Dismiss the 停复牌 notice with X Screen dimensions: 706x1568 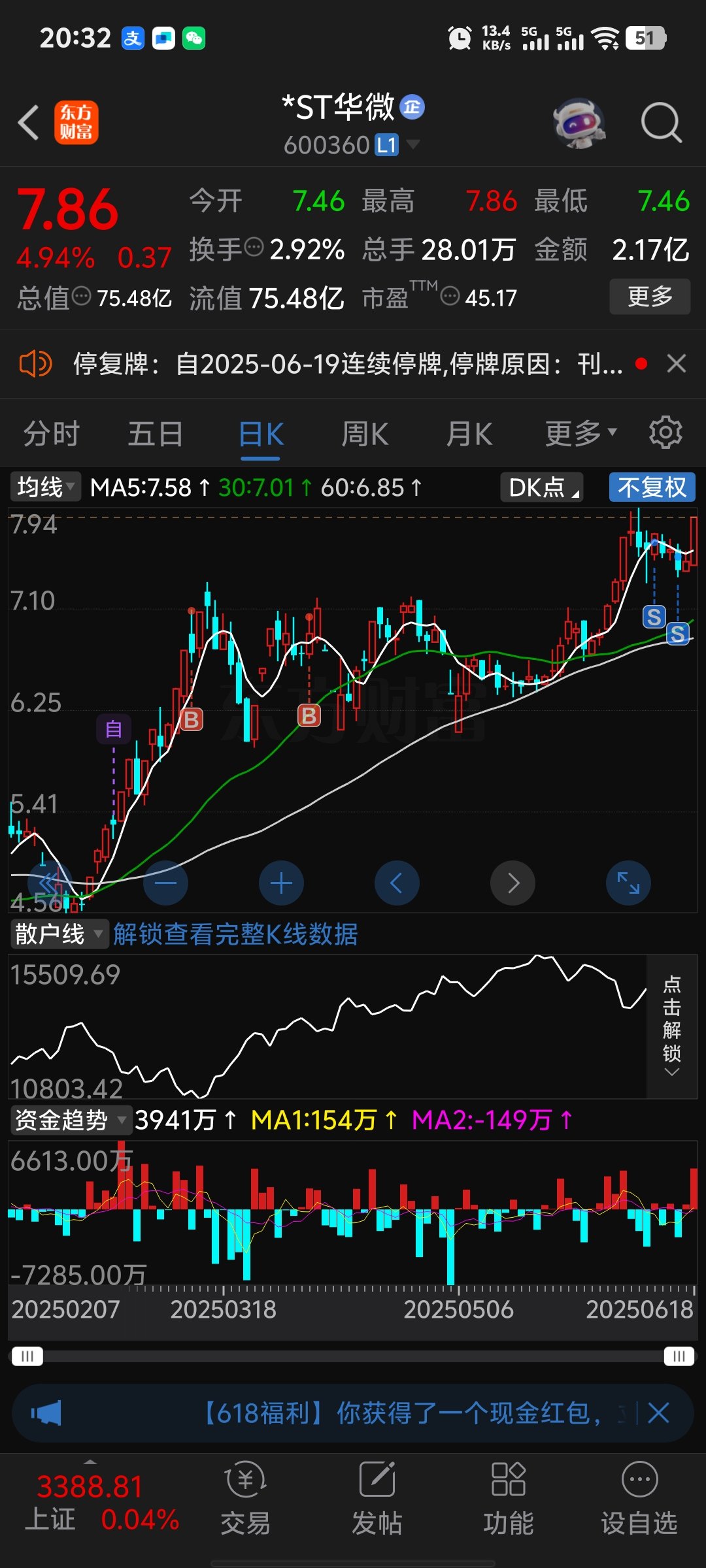(677, 363)
